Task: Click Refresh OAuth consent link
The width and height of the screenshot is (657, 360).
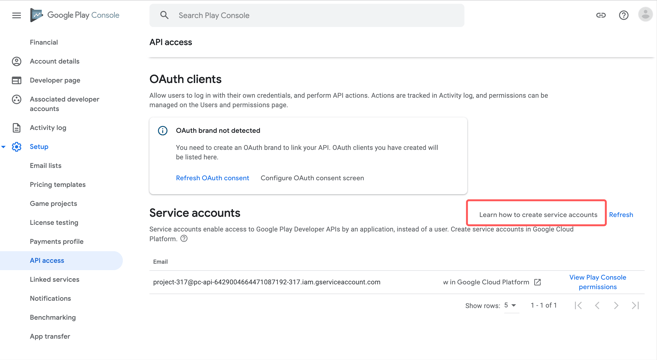Action: pyautogui.click(x=212, y=178)
